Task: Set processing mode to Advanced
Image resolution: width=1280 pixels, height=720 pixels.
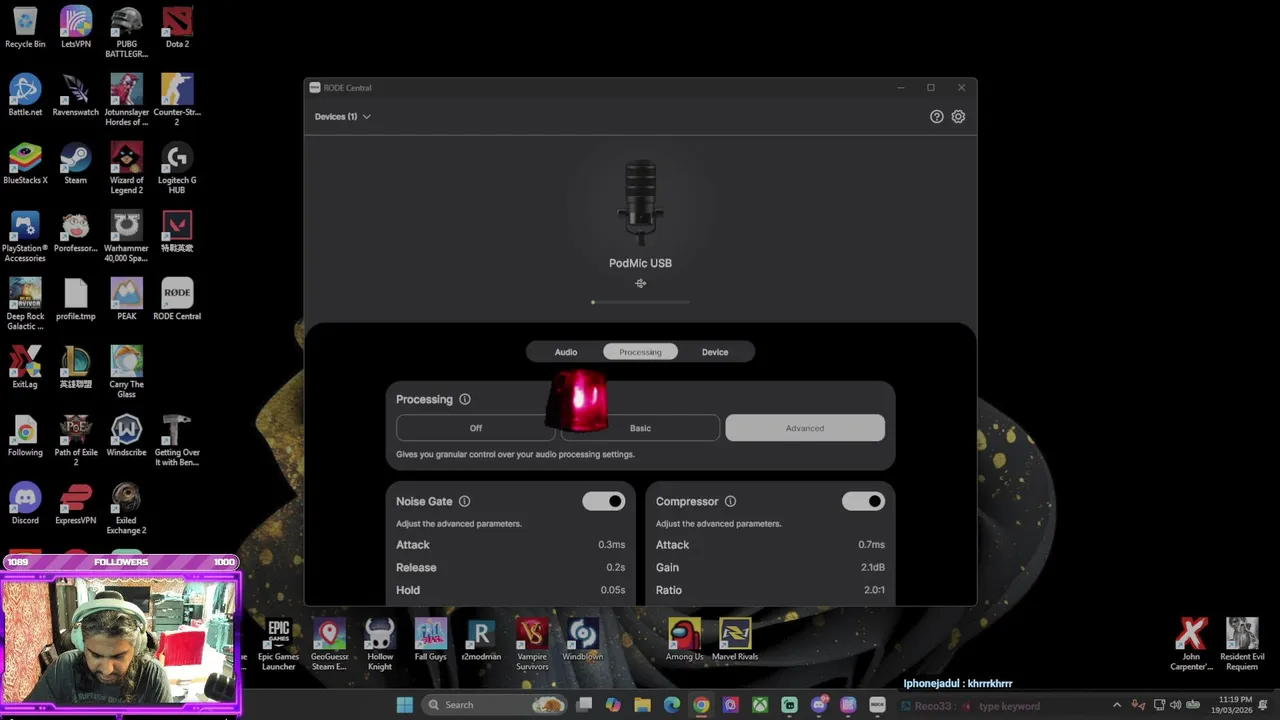Action: tap(805, 428)
